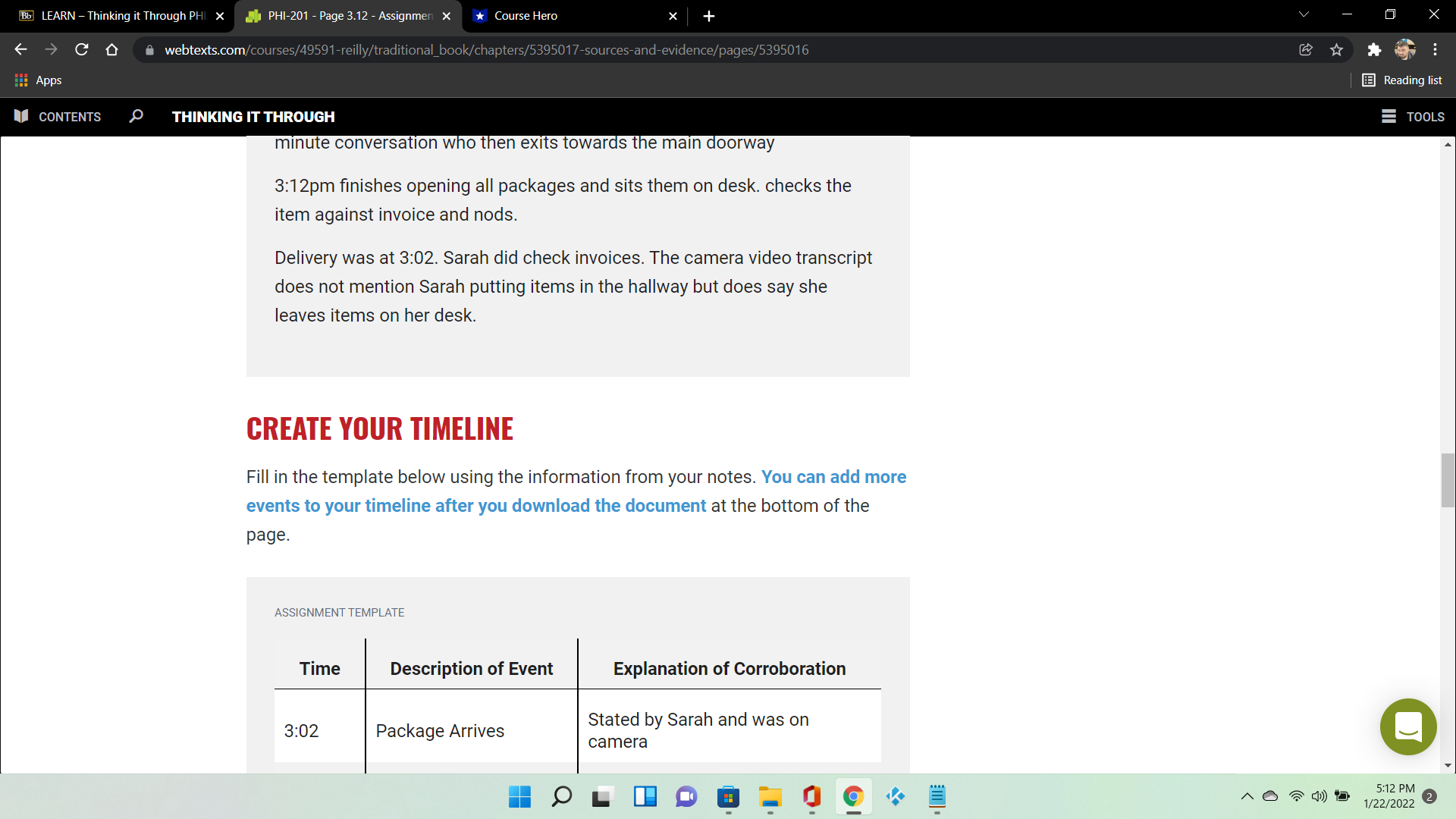1456x819 pixels.
Task: Expand the system tray hidden icons
Action: coord(1247,796)
